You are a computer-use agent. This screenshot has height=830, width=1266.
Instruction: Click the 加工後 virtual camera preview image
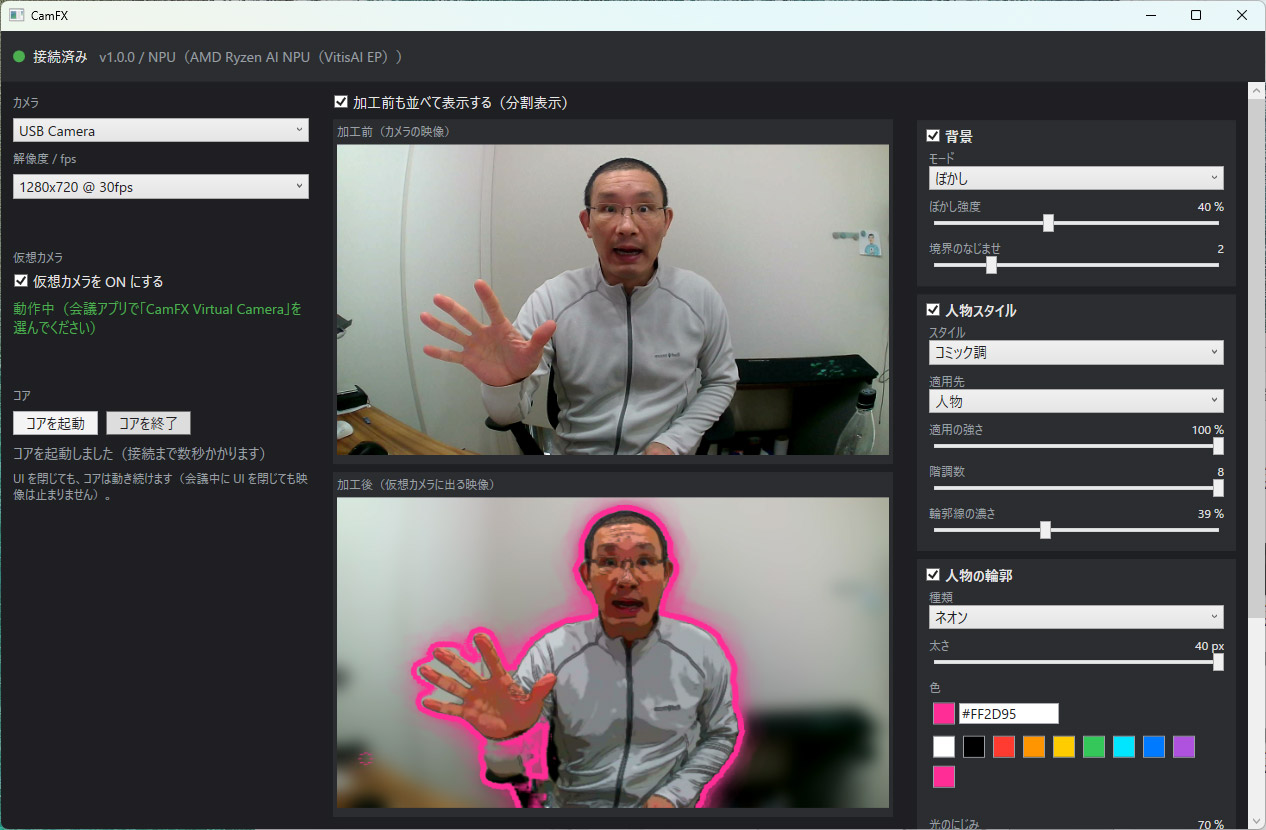(613, 652)
